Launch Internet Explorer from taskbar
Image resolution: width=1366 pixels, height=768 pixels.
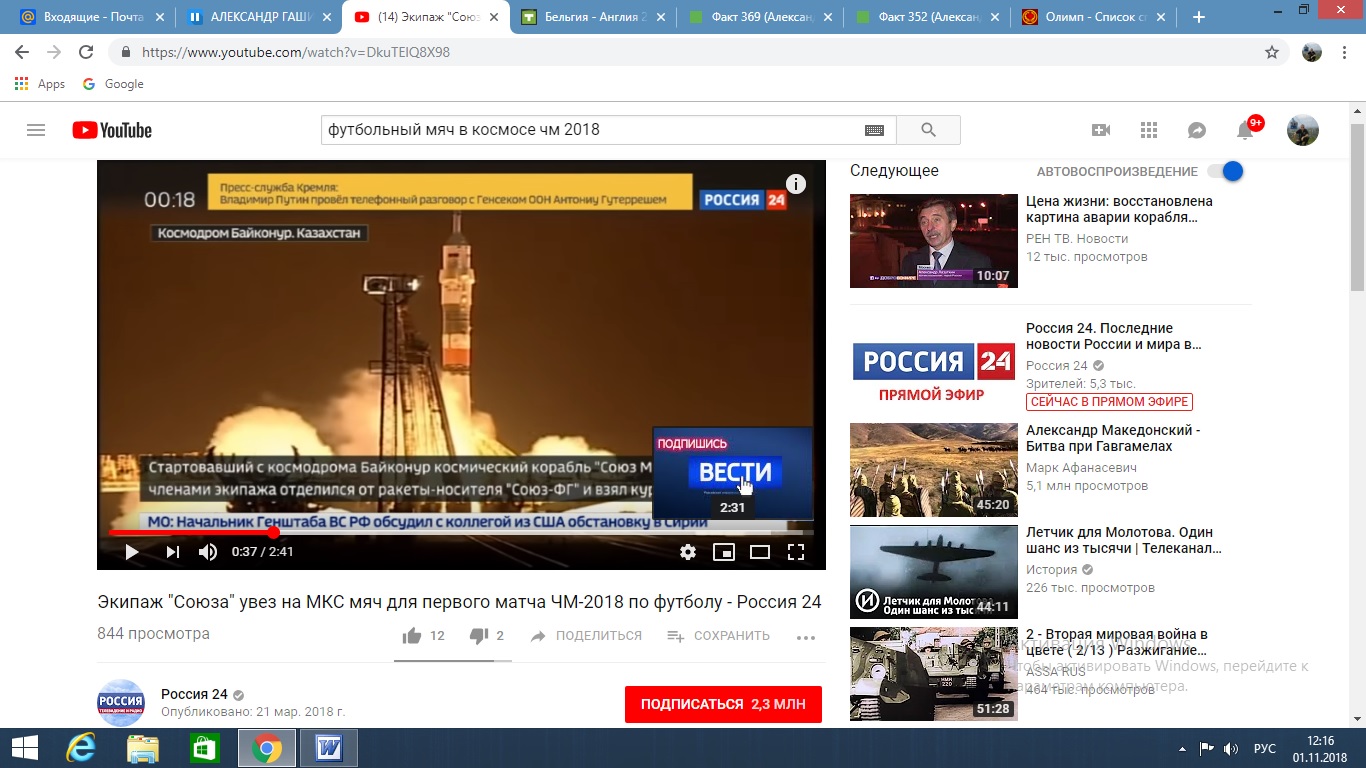pos(80,748)
